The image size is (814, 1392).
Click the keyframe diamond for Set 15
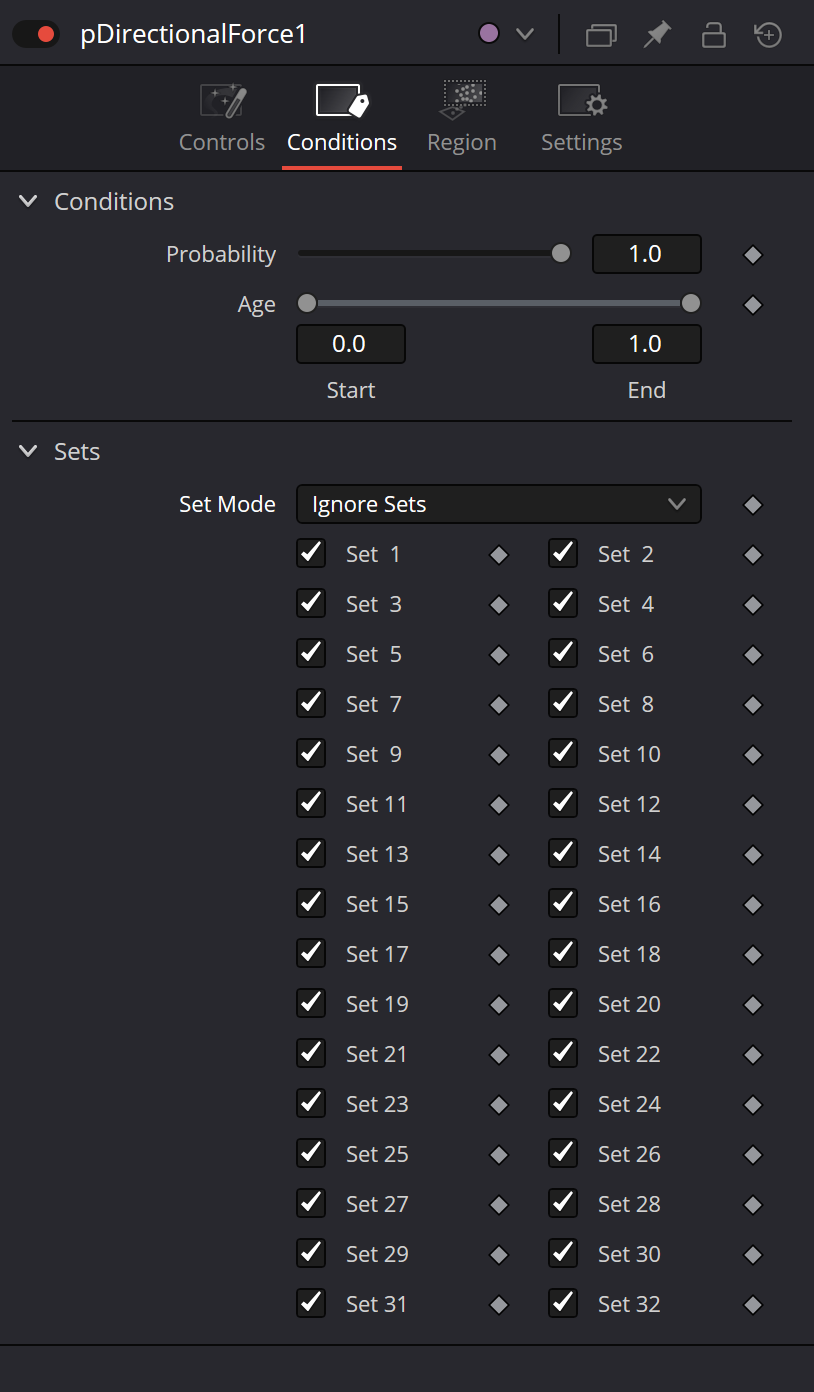(499, 905)
